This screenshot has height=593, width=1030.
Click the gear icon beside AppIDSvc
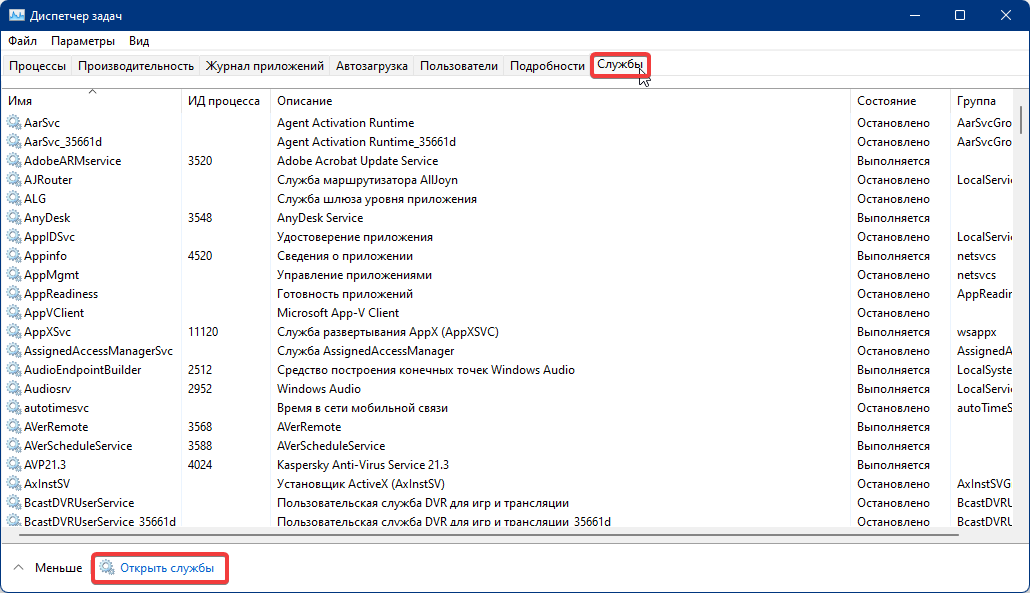click(14, 236)
